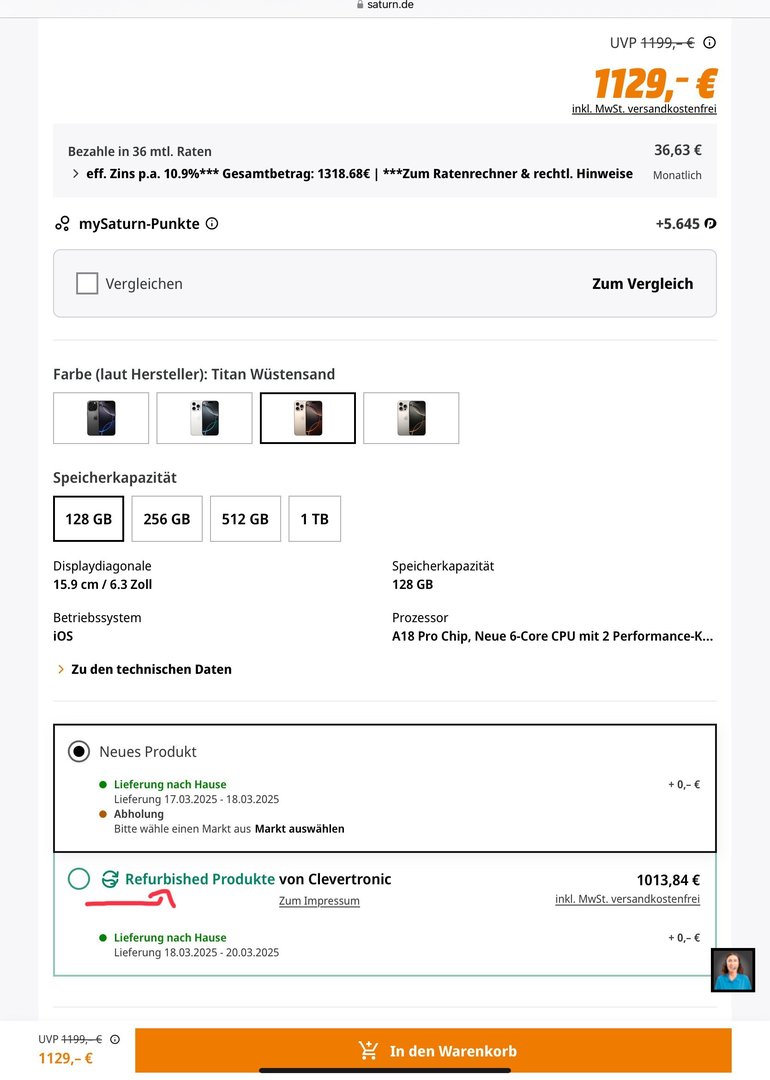770x1080 pixels.
Task: Choose the 1 TB storage option
Action: (x=314, y=519)
